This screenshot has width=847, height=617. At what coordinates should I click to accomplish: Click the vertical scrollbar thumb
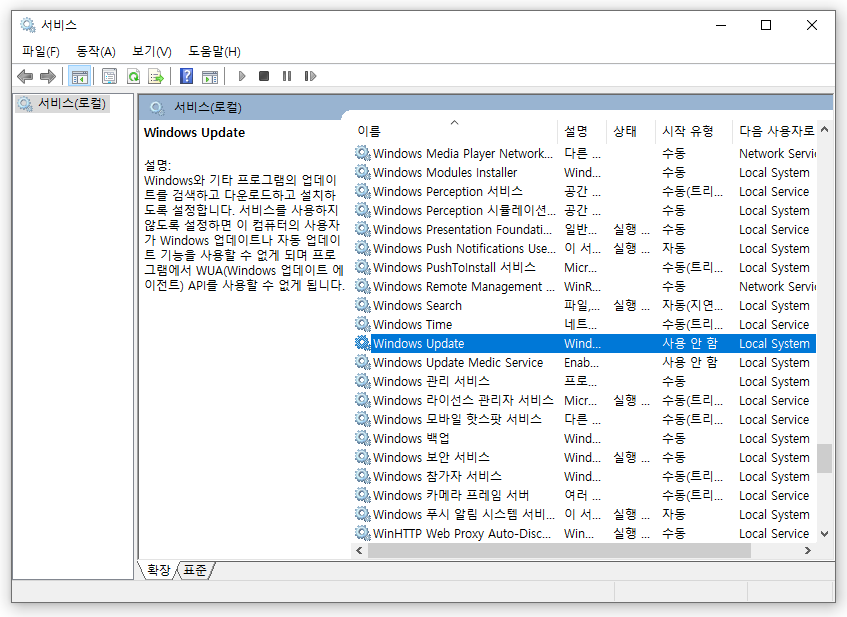point(824,458)
